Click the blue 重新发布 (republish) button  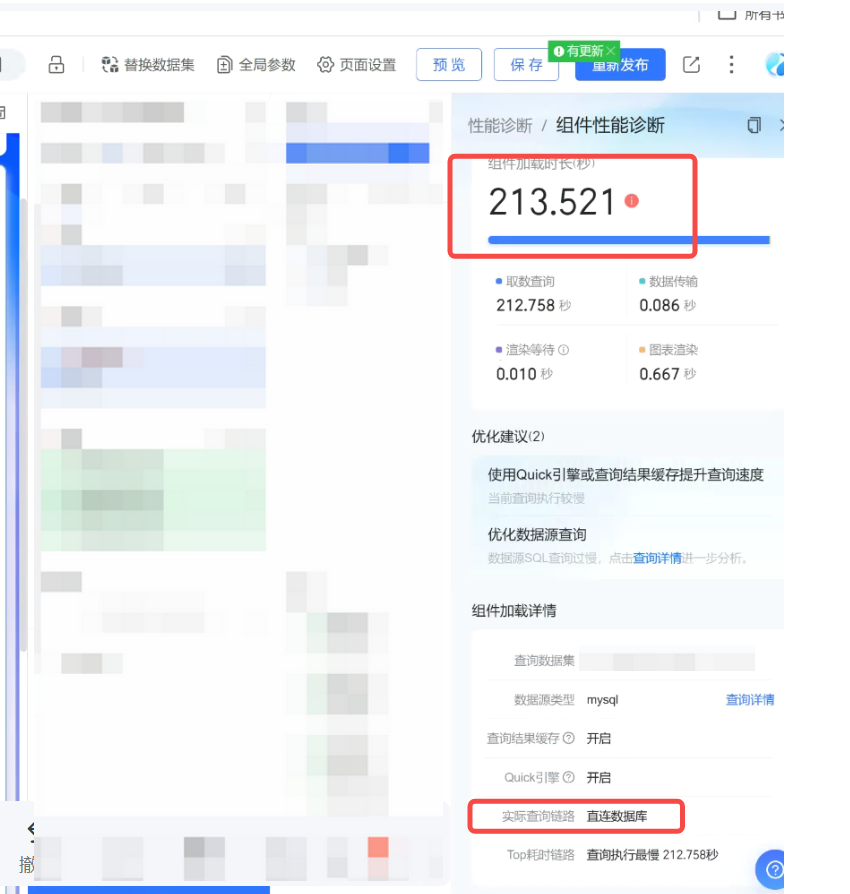click(x=620, y=67)
